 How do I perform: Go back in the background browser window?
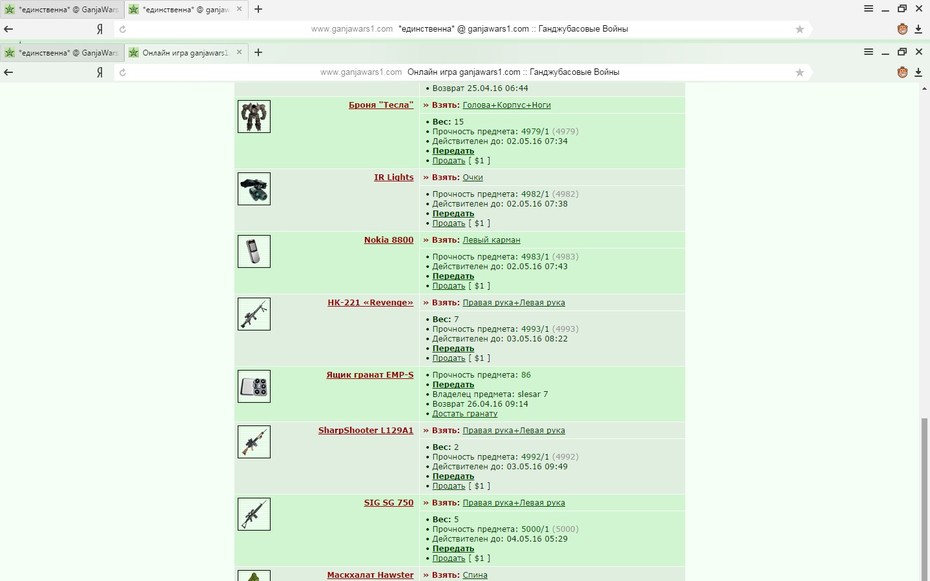tap(8, 29)
